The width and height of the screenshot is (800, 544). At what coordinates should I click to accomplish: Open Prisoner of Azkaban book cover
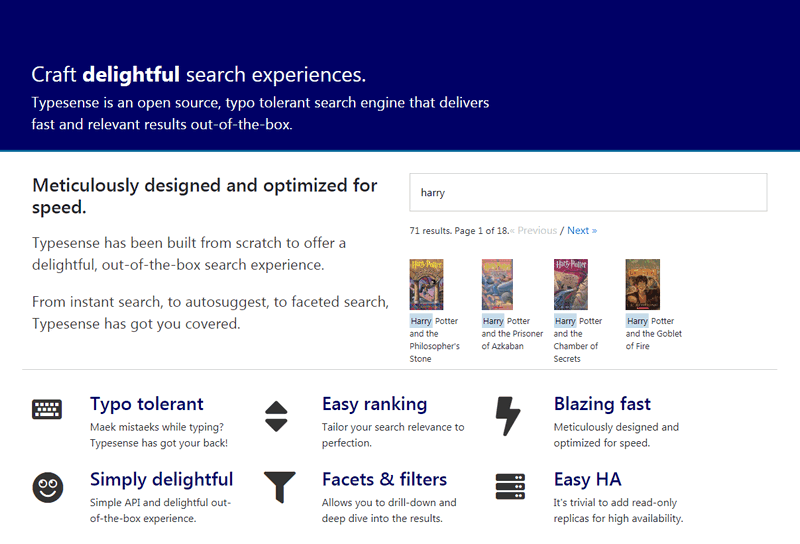497,285
